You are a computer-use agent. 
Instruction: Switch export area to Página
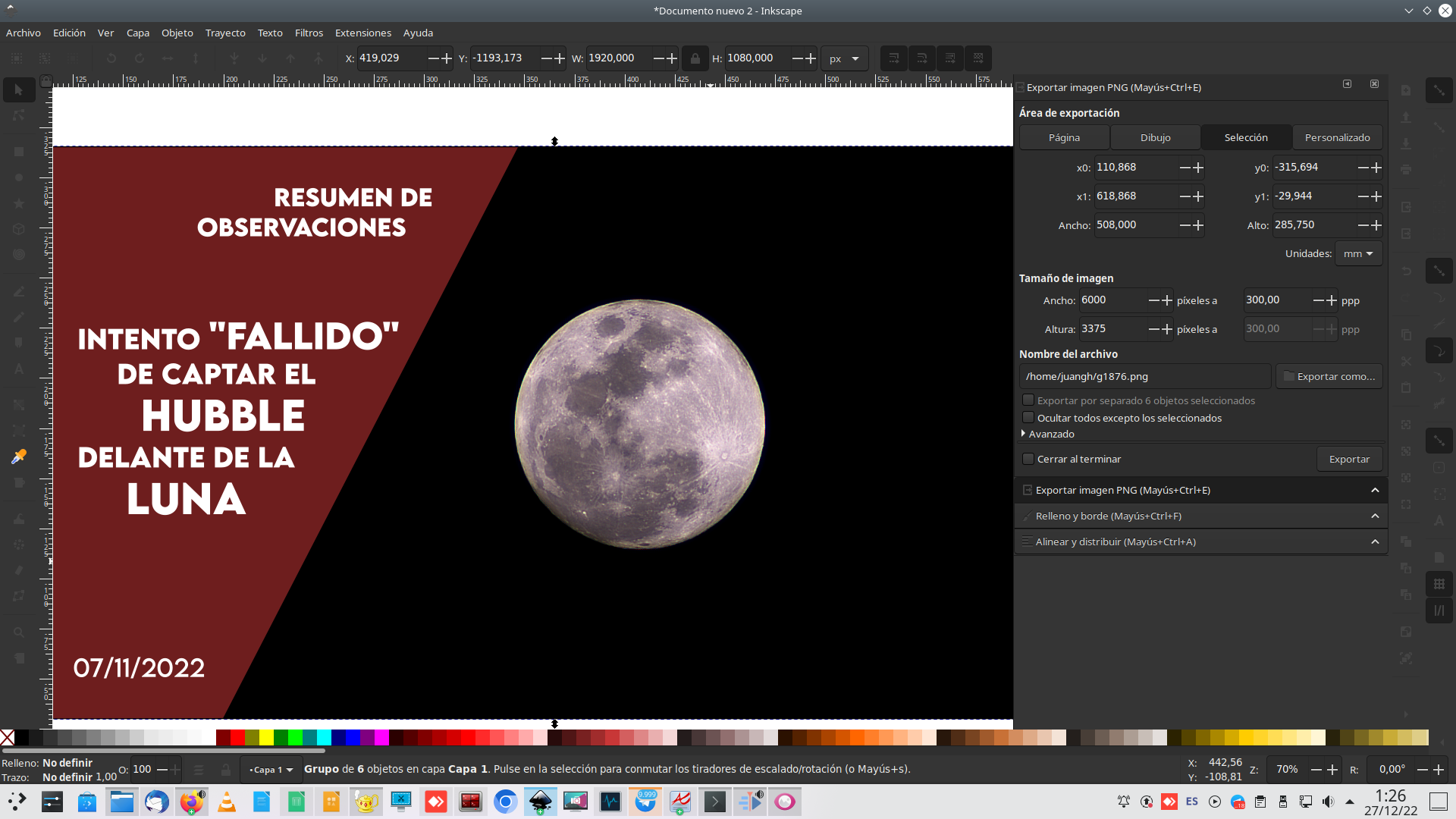pos(1064,137)
